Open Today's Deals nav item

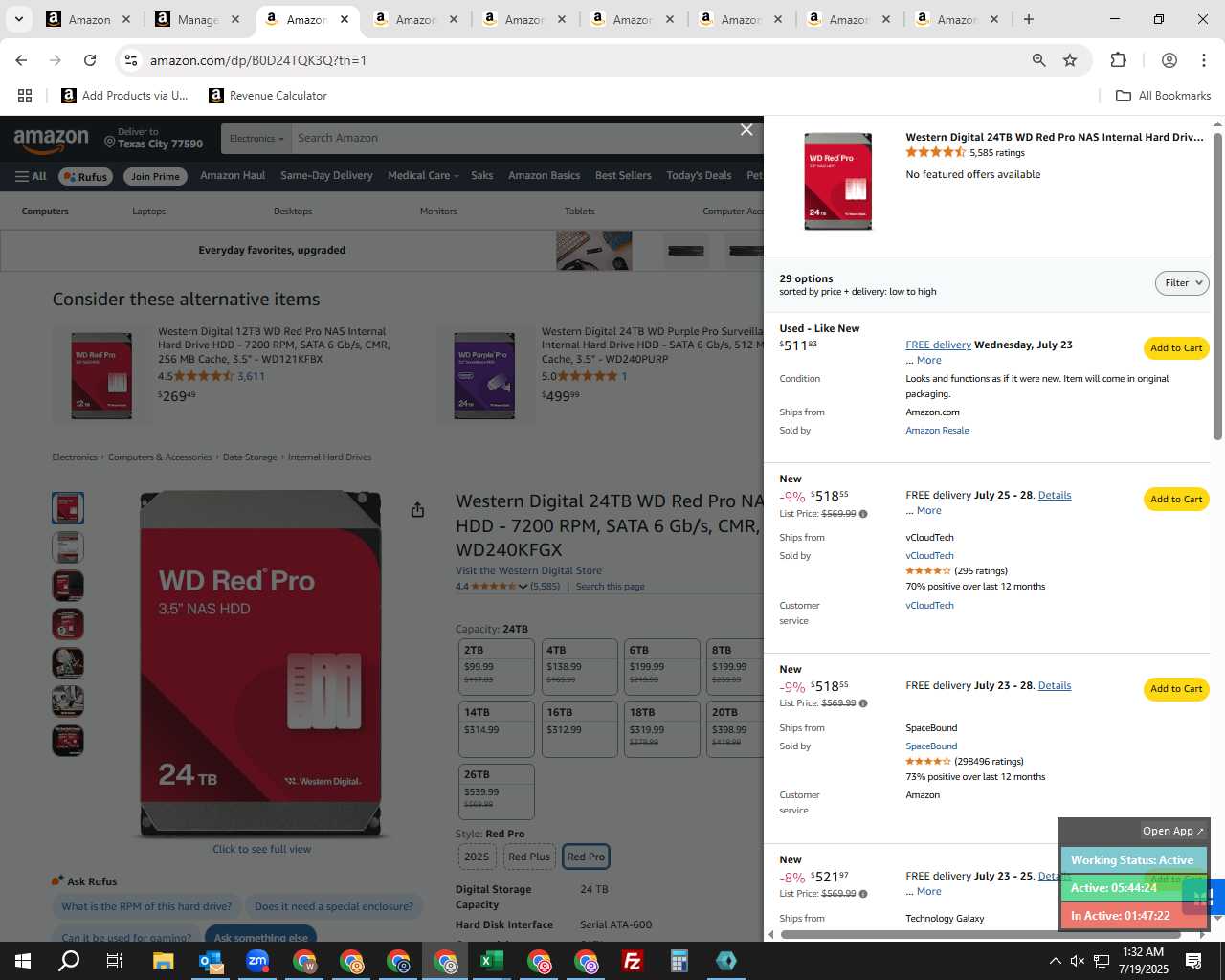699,176
